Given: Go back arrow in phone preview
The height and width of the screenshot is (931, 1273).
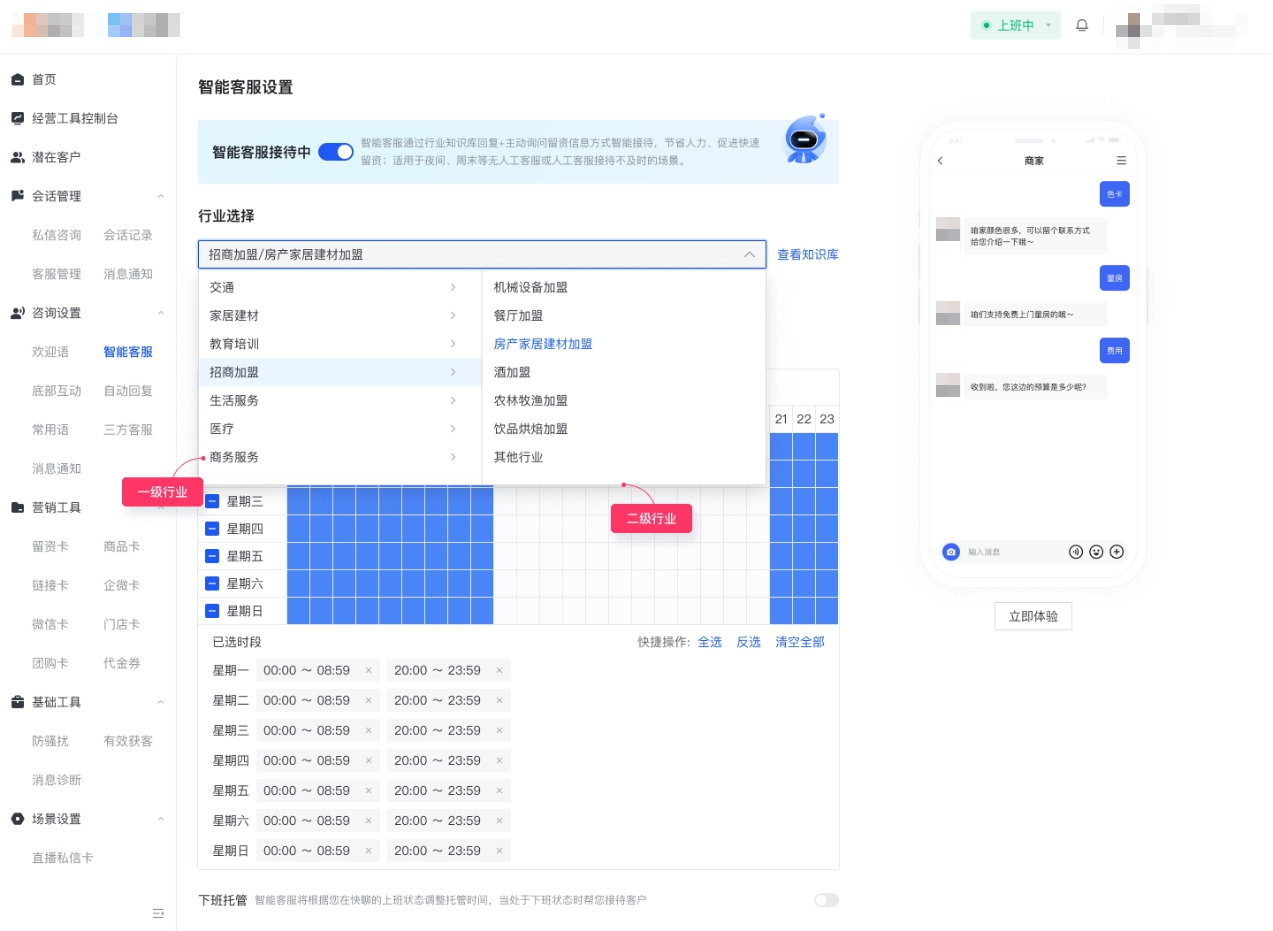Looking at the screenshot, I should 940,161.
